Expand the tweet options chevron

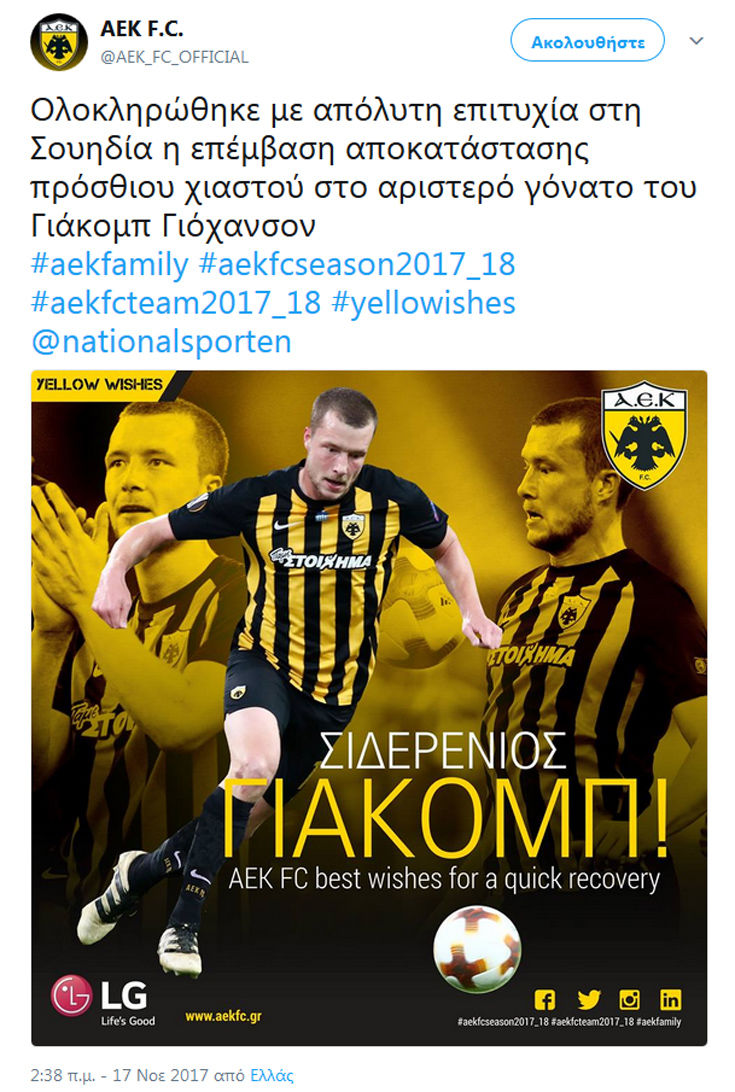click(x=696, y=41)
